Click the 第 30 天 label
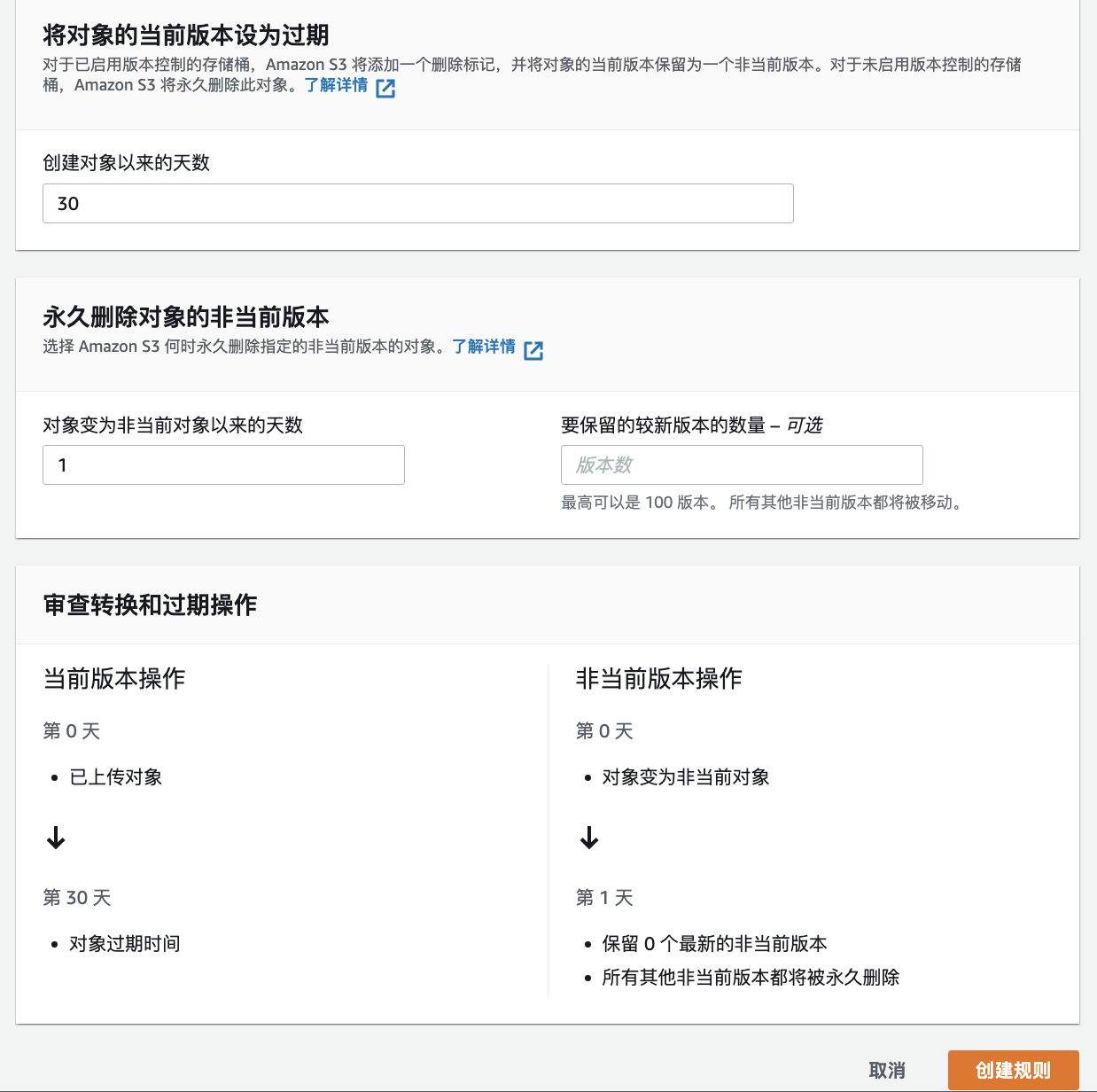The height and width of the screenshot is (1092, 1097). (x=75, y=898)
